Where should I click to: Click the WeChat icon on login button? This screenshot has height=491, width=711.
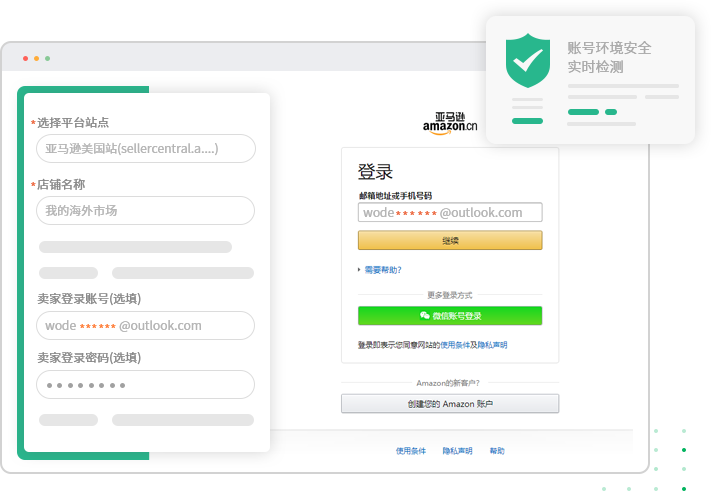(x=424, y=316)
